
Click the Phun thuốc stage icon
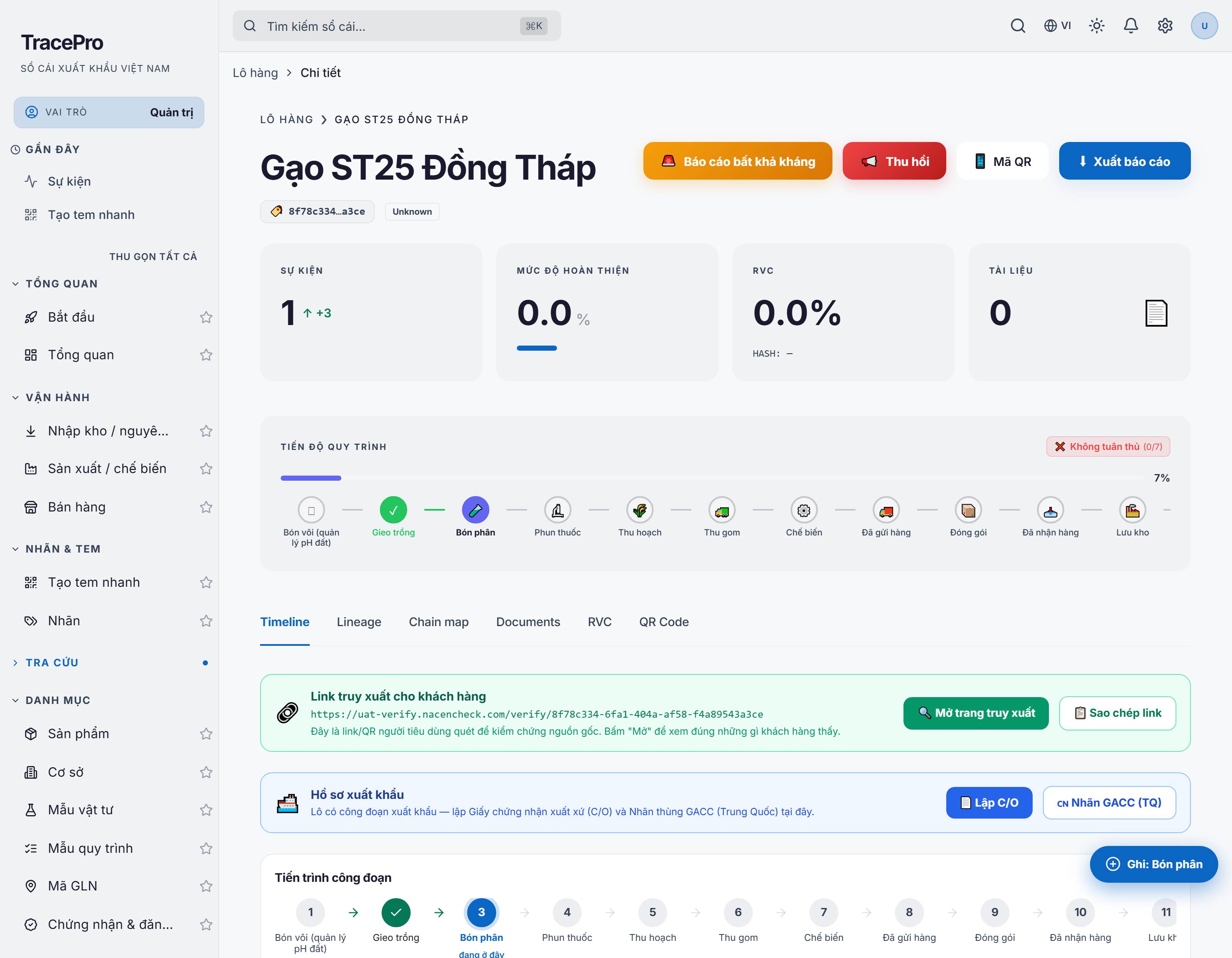tap(557, 510)
